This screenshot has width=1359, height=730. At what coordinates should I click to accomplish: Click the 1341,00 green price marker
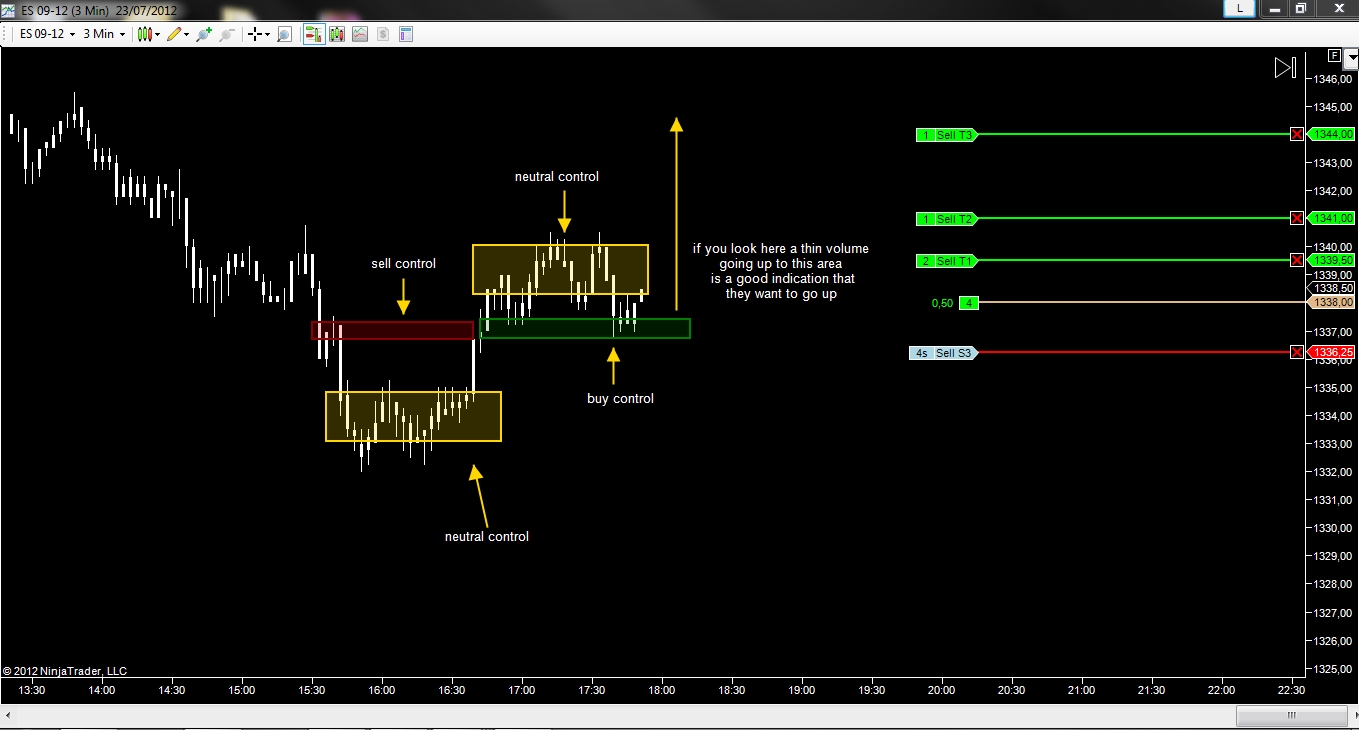tap(1332, 218)
